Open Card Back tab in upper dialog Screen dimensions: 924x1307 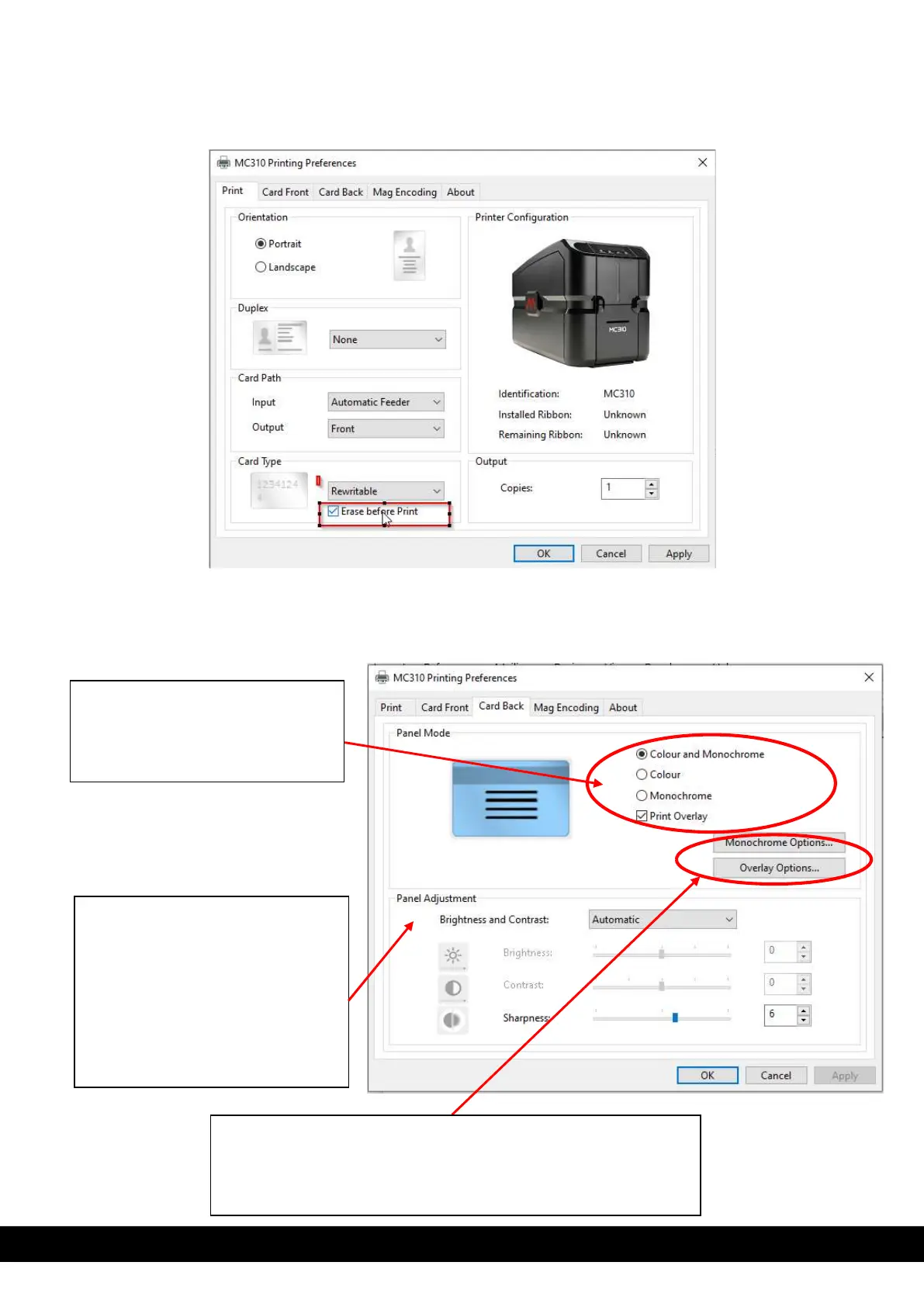click(341, 192)
